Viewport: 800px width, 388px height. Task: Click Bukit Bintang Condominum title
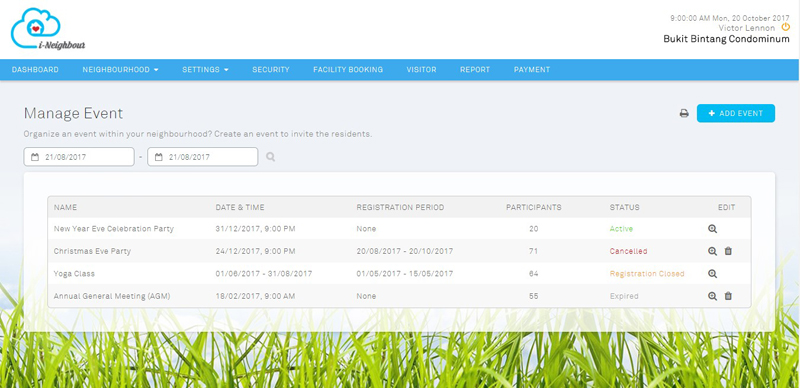click(727, 39)
